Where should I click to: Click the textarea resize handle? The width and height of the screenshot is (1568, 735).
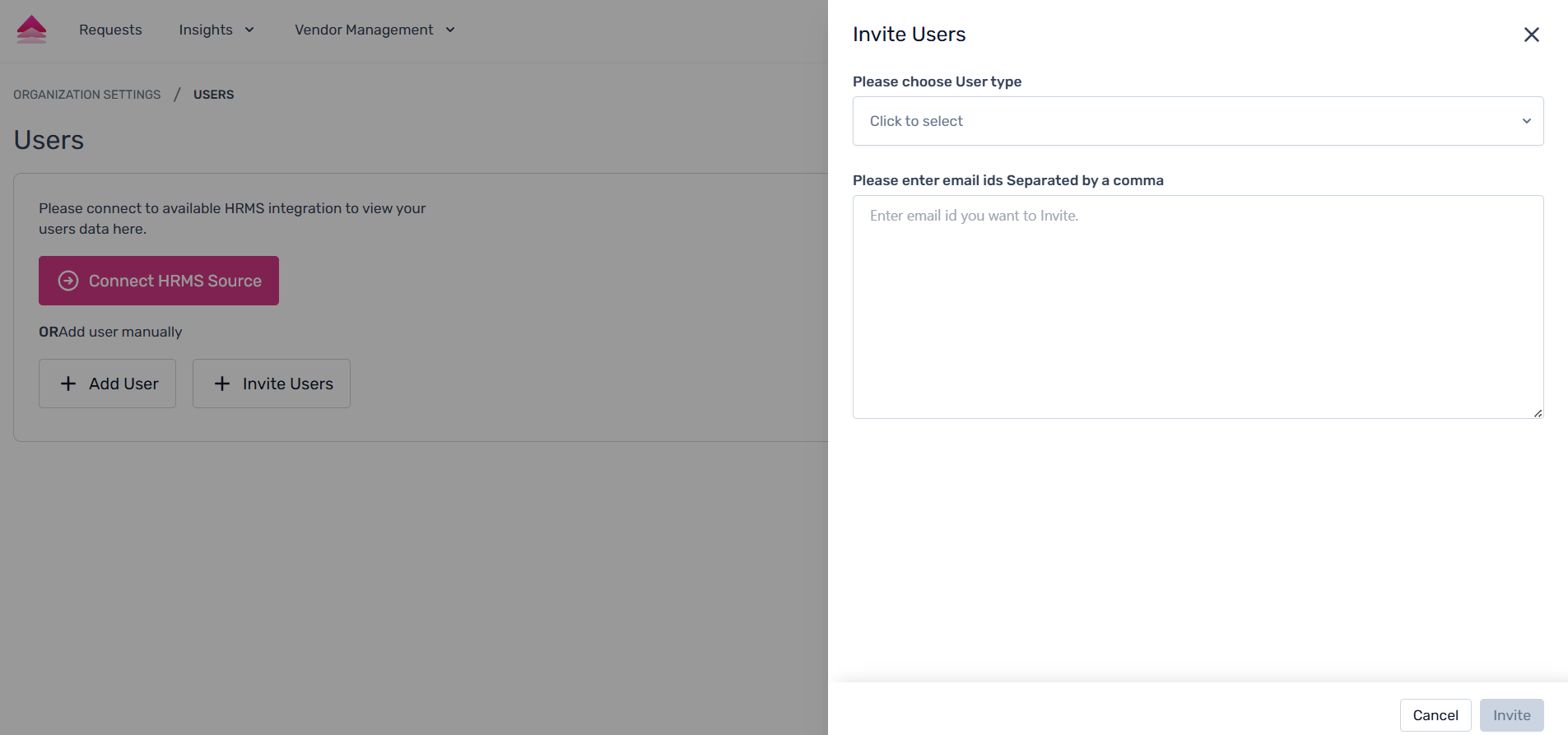(1538, 413)
